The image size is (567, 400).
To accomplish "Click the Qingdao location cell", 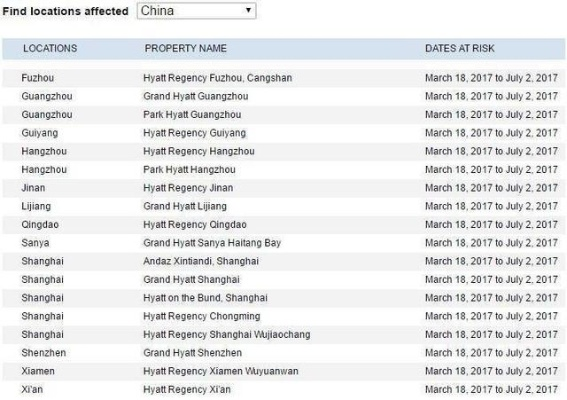I will click(x=40, y=225).
